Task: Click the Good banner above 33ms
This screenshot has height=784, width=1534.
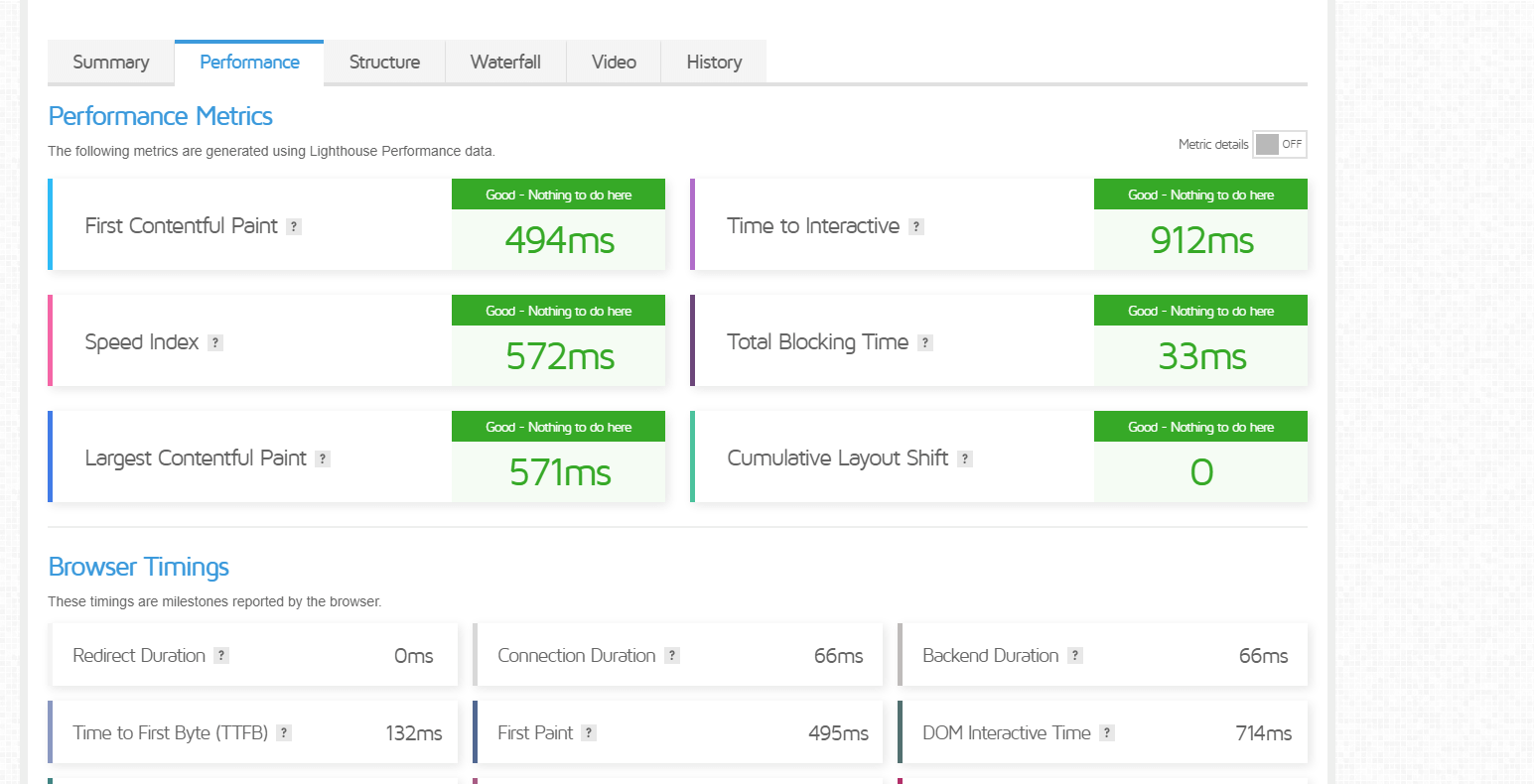Action: (x=1200, y=311)
